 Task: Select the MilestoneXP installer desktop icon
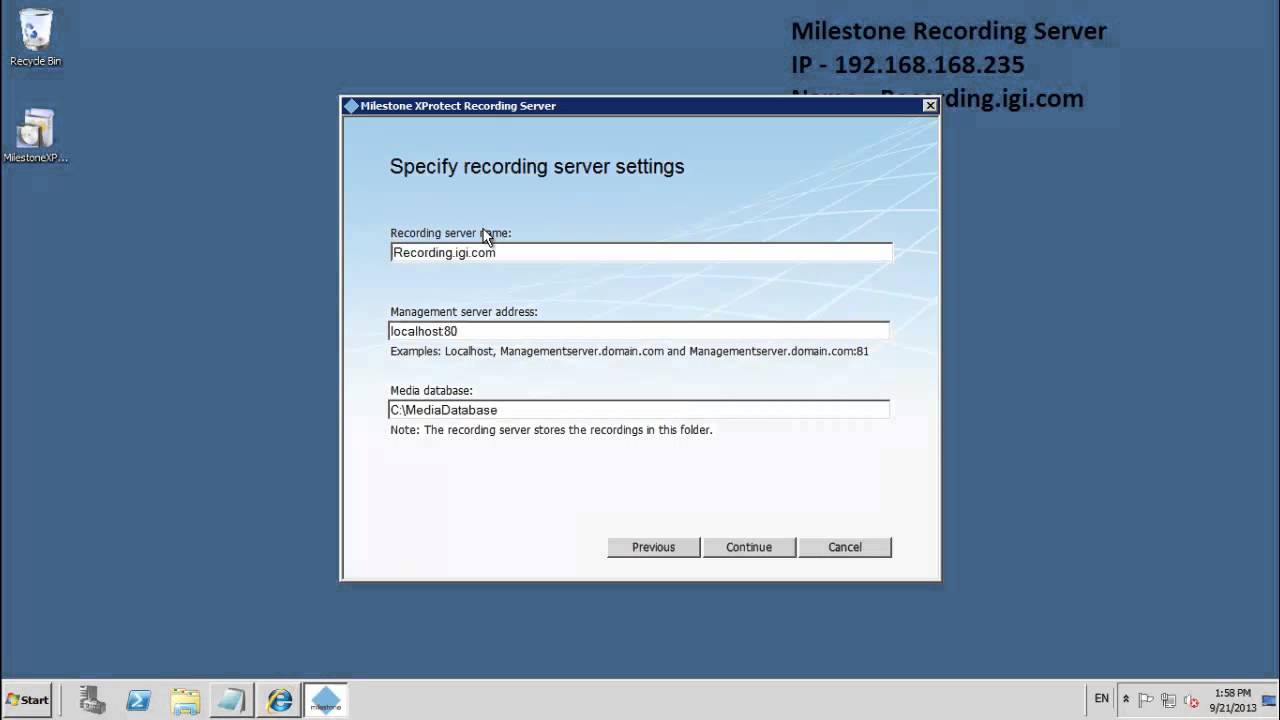[35, 136]
